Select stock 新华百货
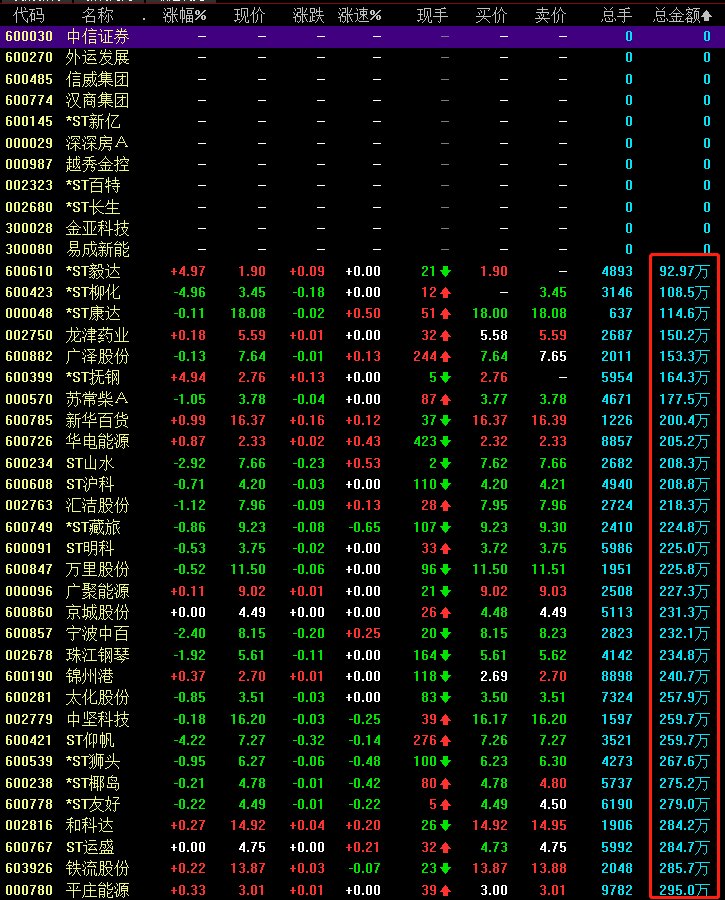This screenshot has height=900, width=725. click(x=98, y=420)
